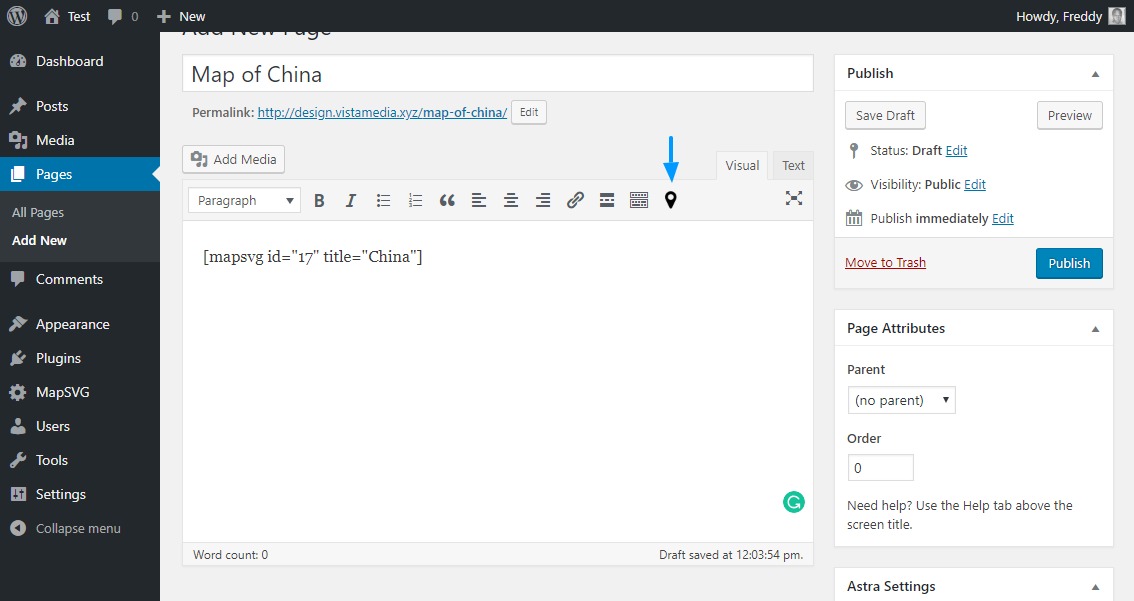Collapse the Page Attributes panel
The width and height of the screenshot is (1134, 601).
1095,329
